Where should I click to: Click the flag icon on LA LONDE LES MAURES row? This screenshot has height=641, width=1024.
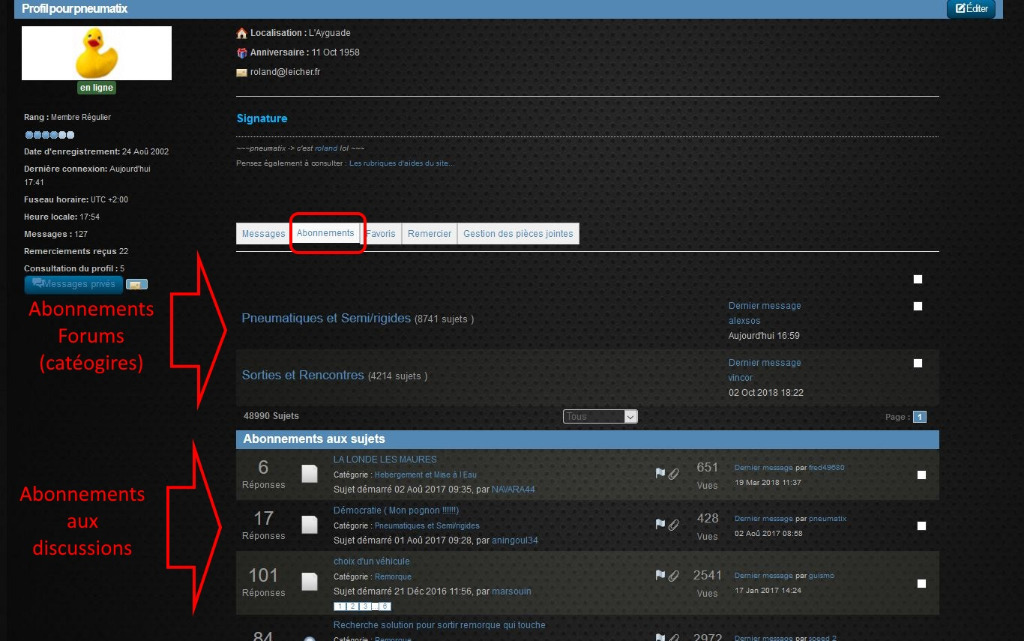coord(660,474)
